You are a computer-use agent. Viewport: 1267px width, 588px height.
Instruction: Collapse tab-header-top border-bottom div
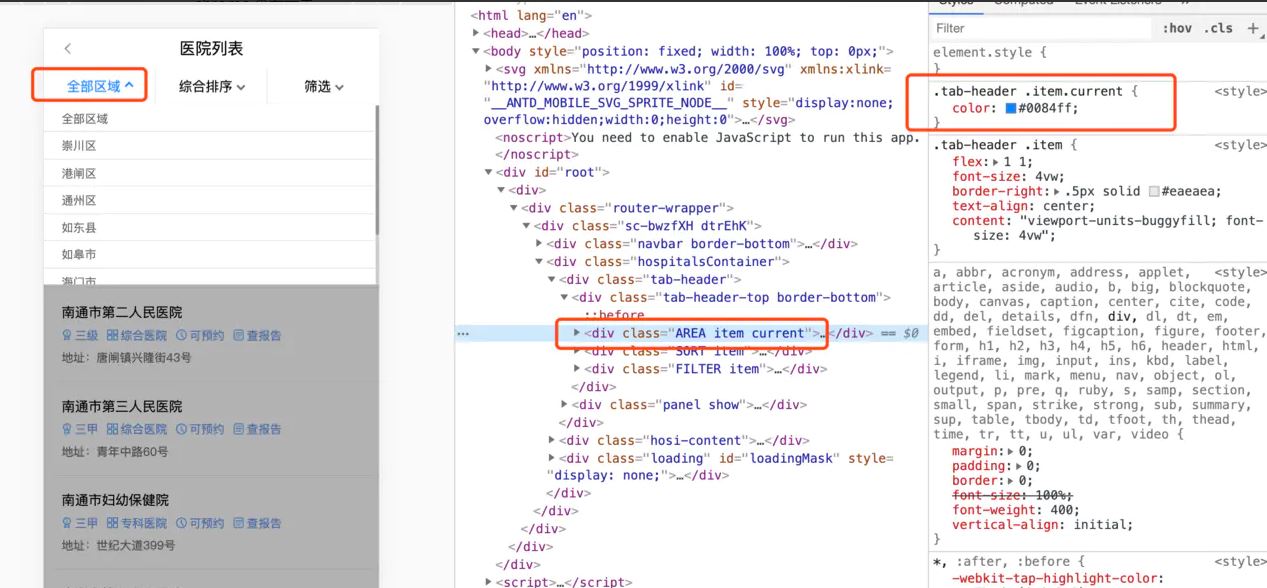pos(565,298)
